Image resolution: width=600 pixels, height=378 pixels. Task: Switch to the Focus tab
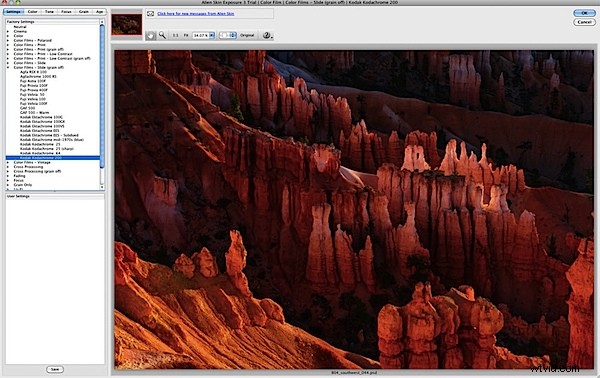[66, 12]
